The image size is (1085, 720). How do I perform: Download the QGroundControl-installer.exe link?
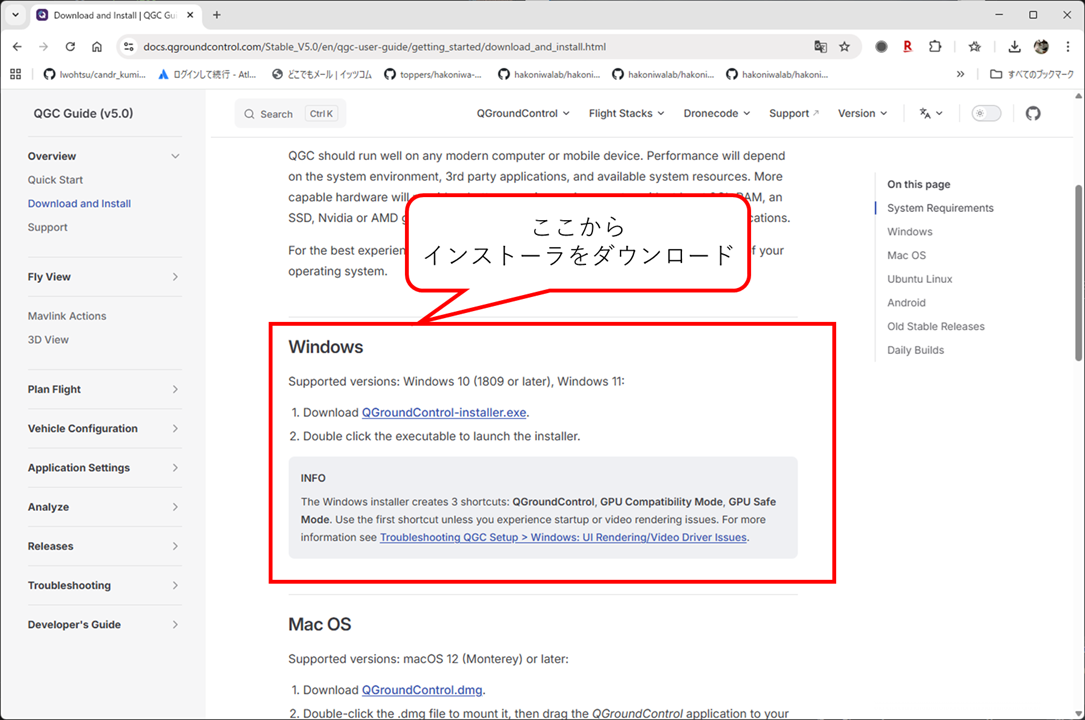(x=444, y=412)
